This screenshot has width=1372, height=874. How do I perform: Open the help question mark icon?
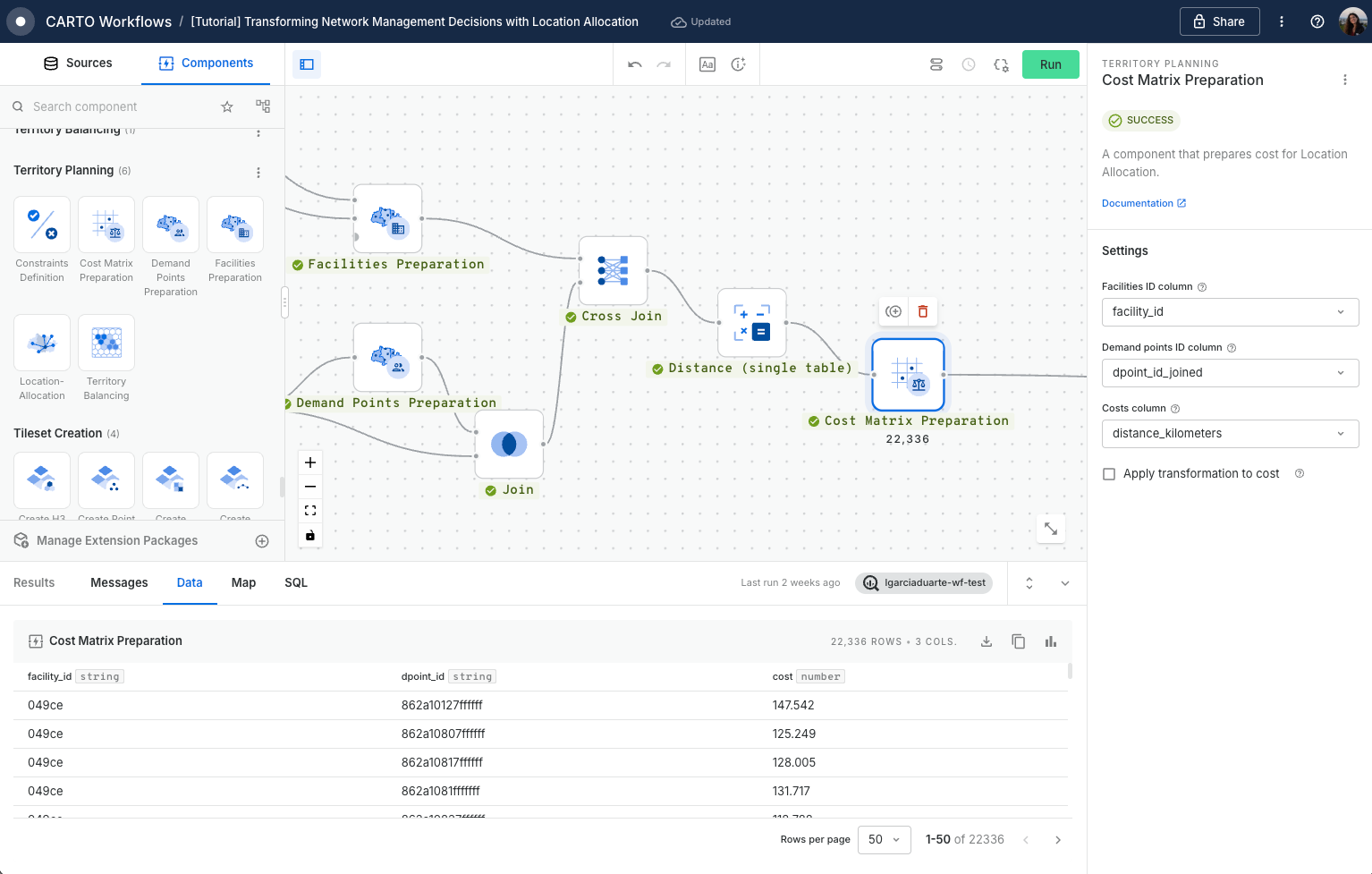tap(1317, 21)
